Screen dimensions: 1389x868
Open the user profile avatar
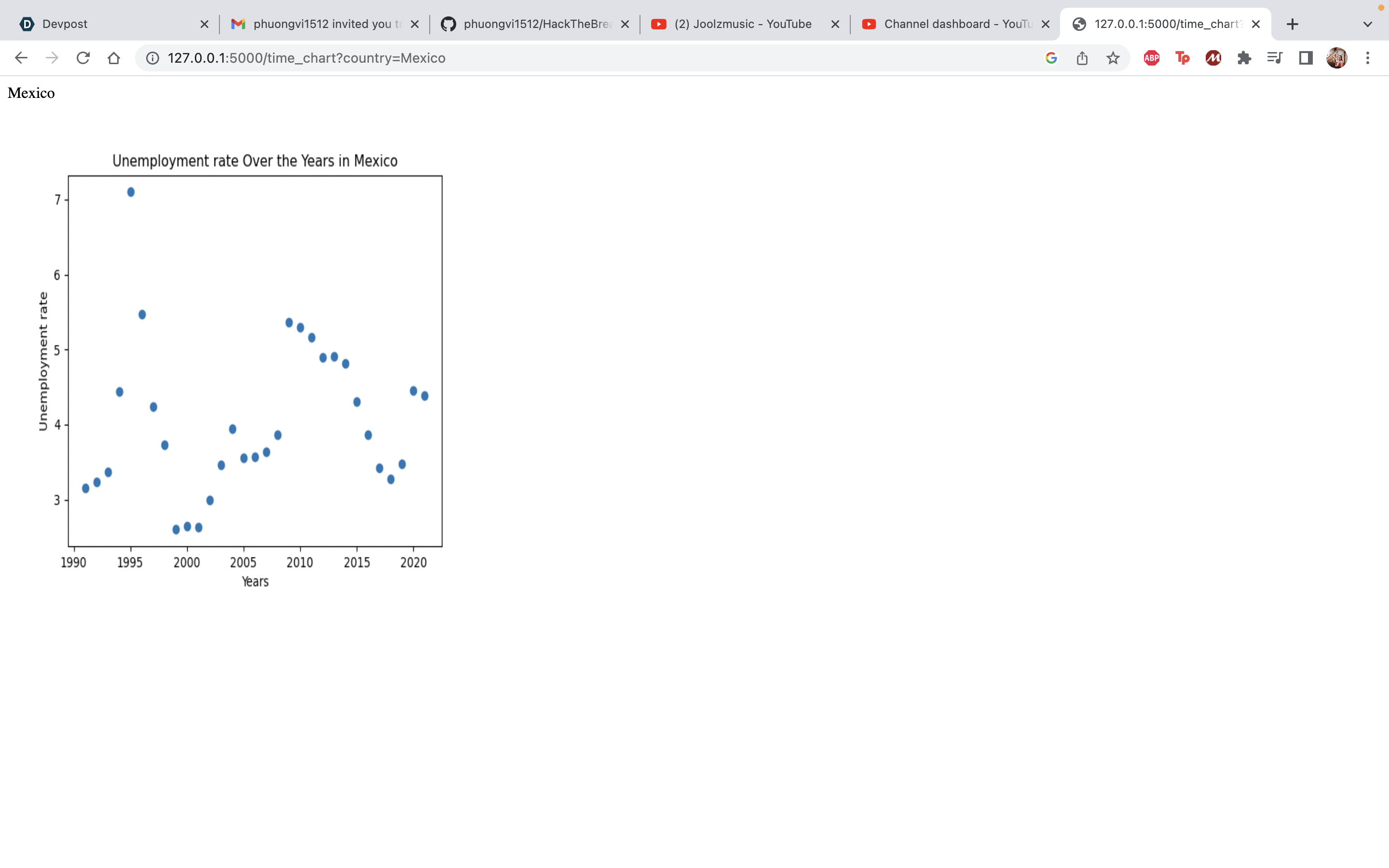[x=1337, y=58]
